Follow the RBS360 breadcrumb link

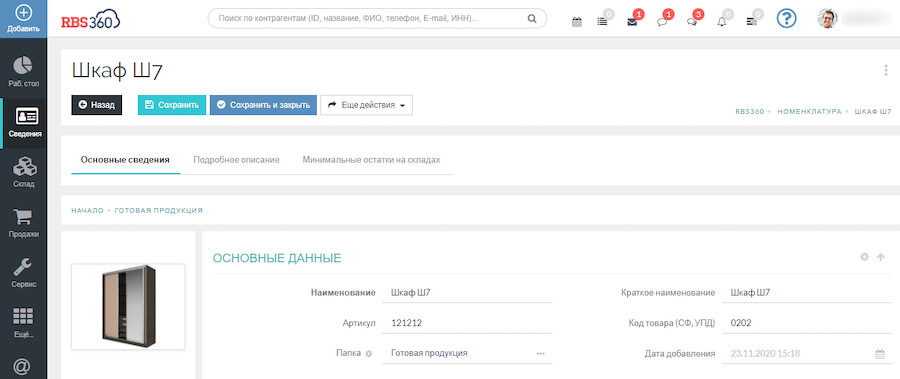tap(750, 111)
